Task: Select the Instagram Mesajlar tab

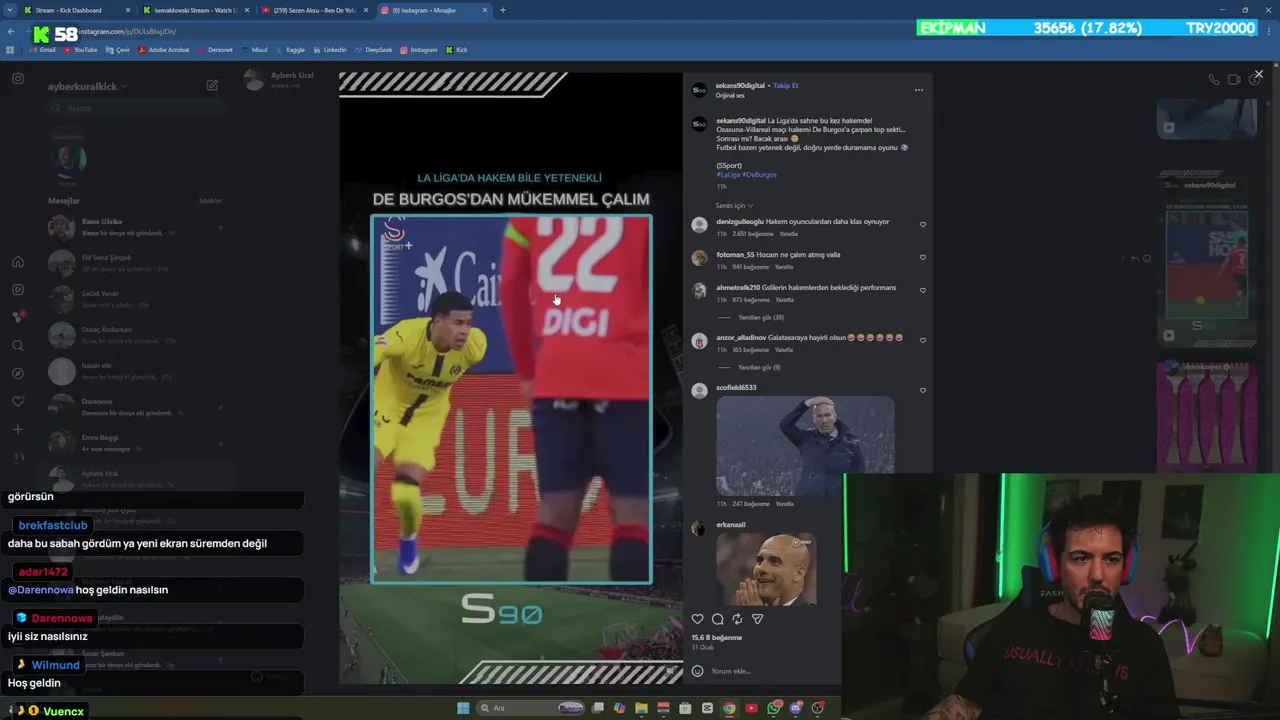Action: click(x=433, y=10)
